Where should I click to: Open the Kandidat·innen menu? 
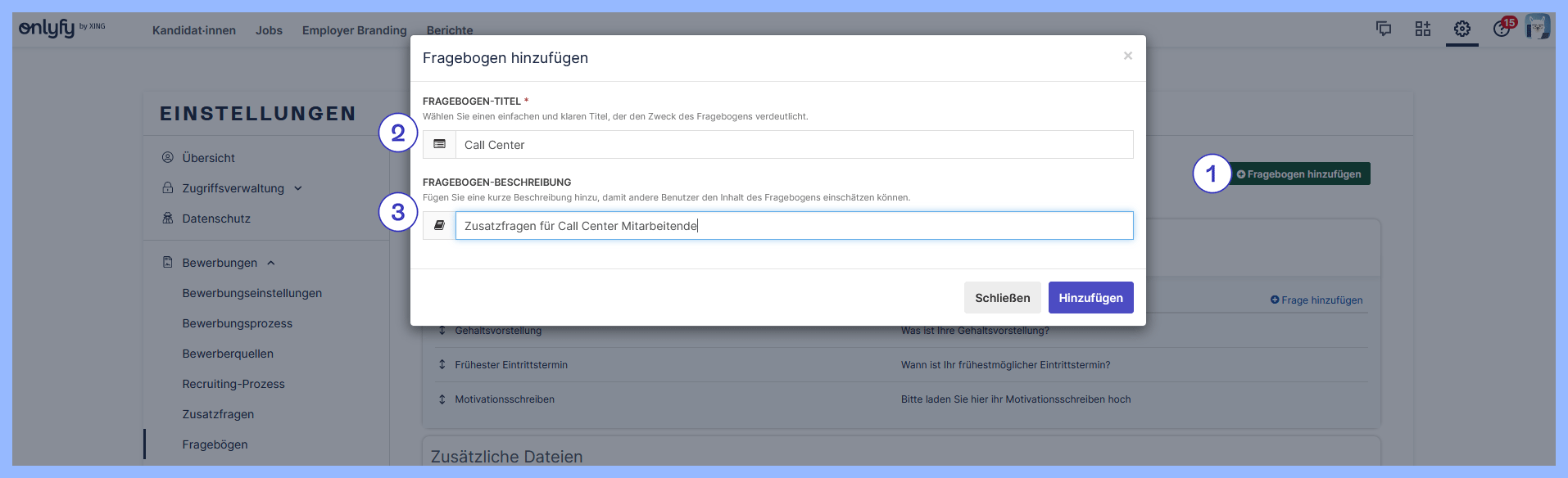(x=194, y=30)
